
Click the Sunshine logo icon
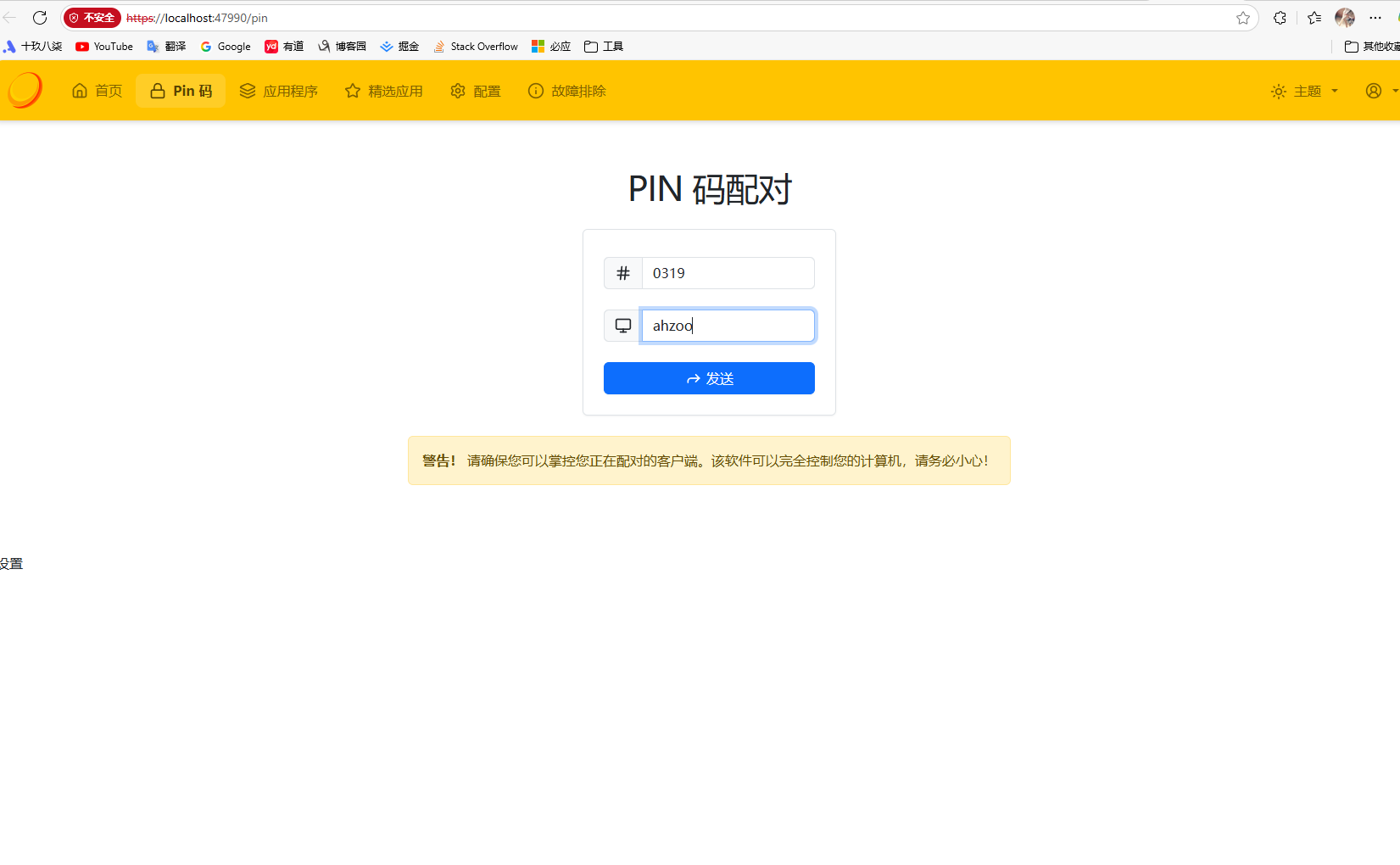click(25, 90)
